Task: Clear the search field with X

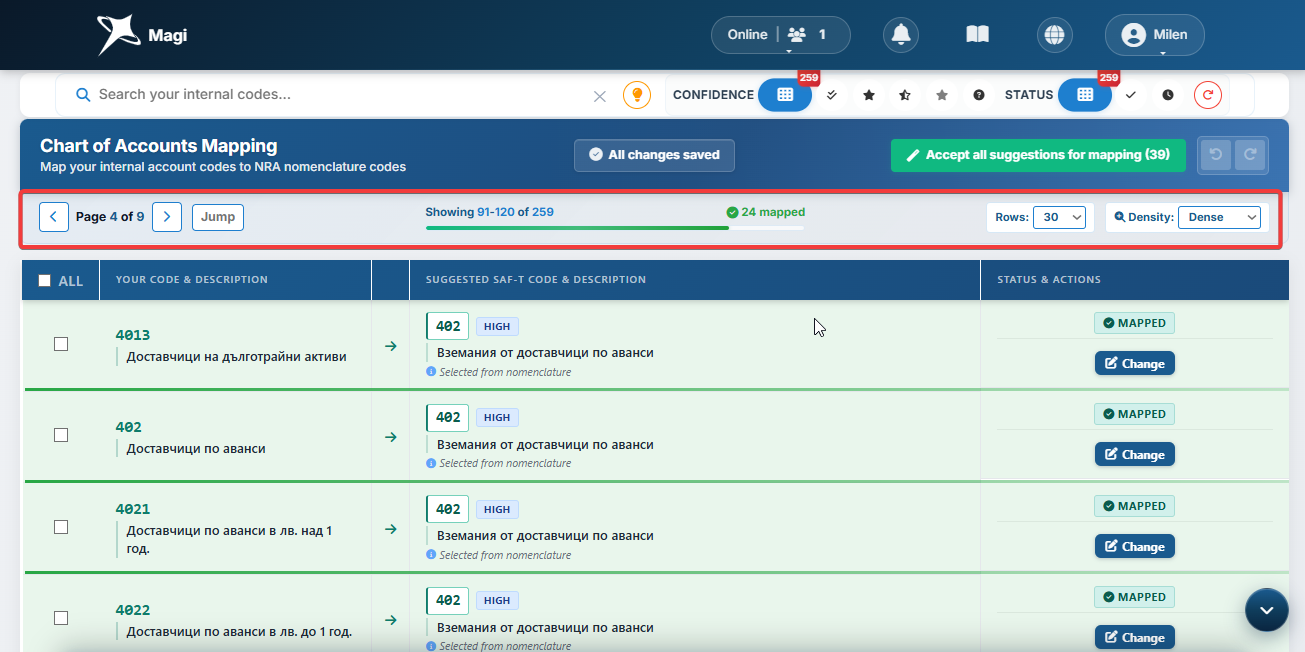Action: pyautogui.click(x=600, y=96)
